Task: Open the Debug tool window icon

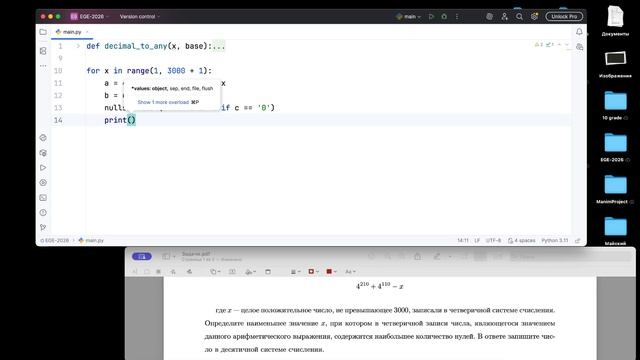Action: pyautogui.click(x=43, y=183)
